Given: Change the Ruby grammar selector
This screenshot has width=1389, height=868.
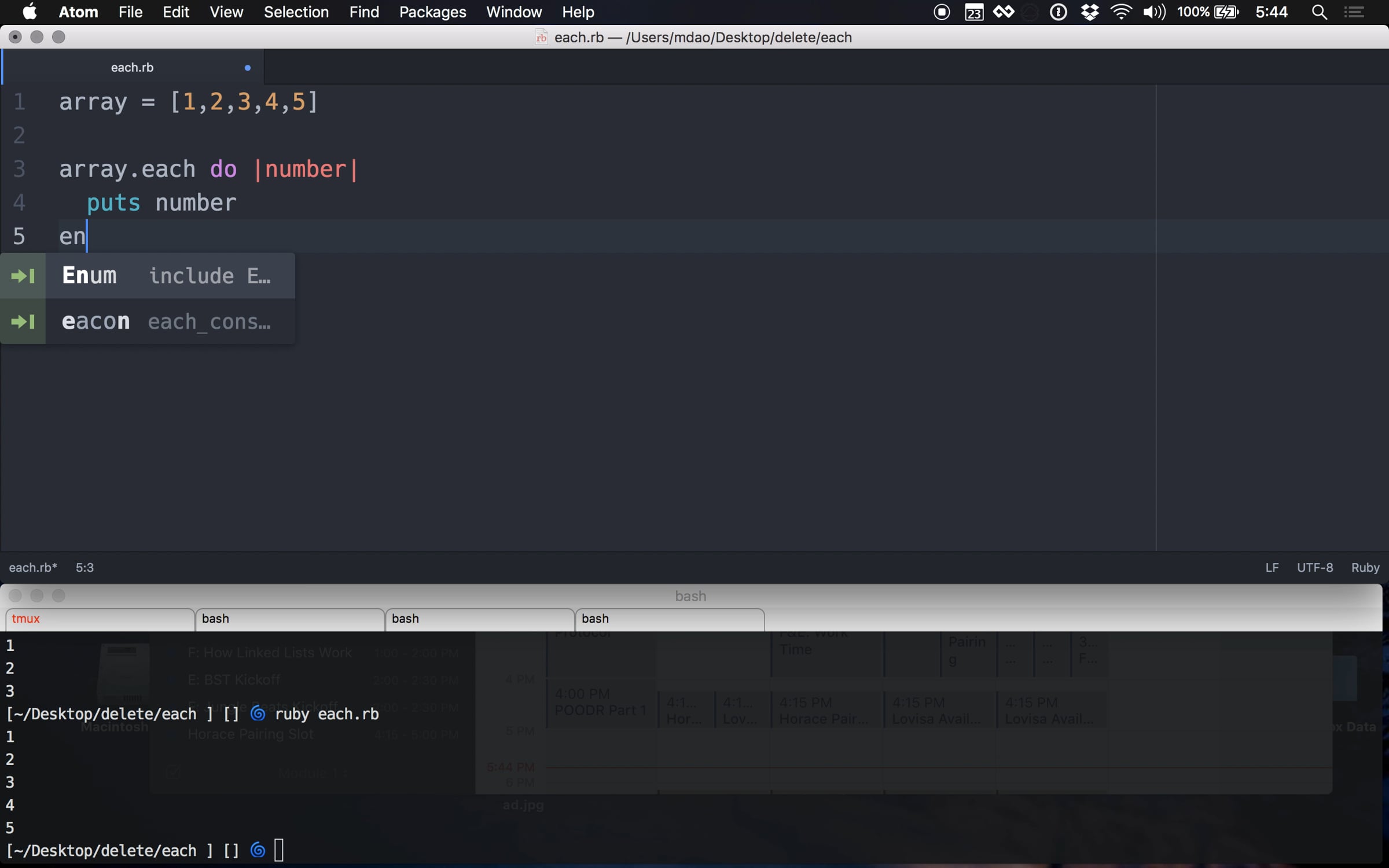Looking at the screenshot, I should click(1365, 567).
